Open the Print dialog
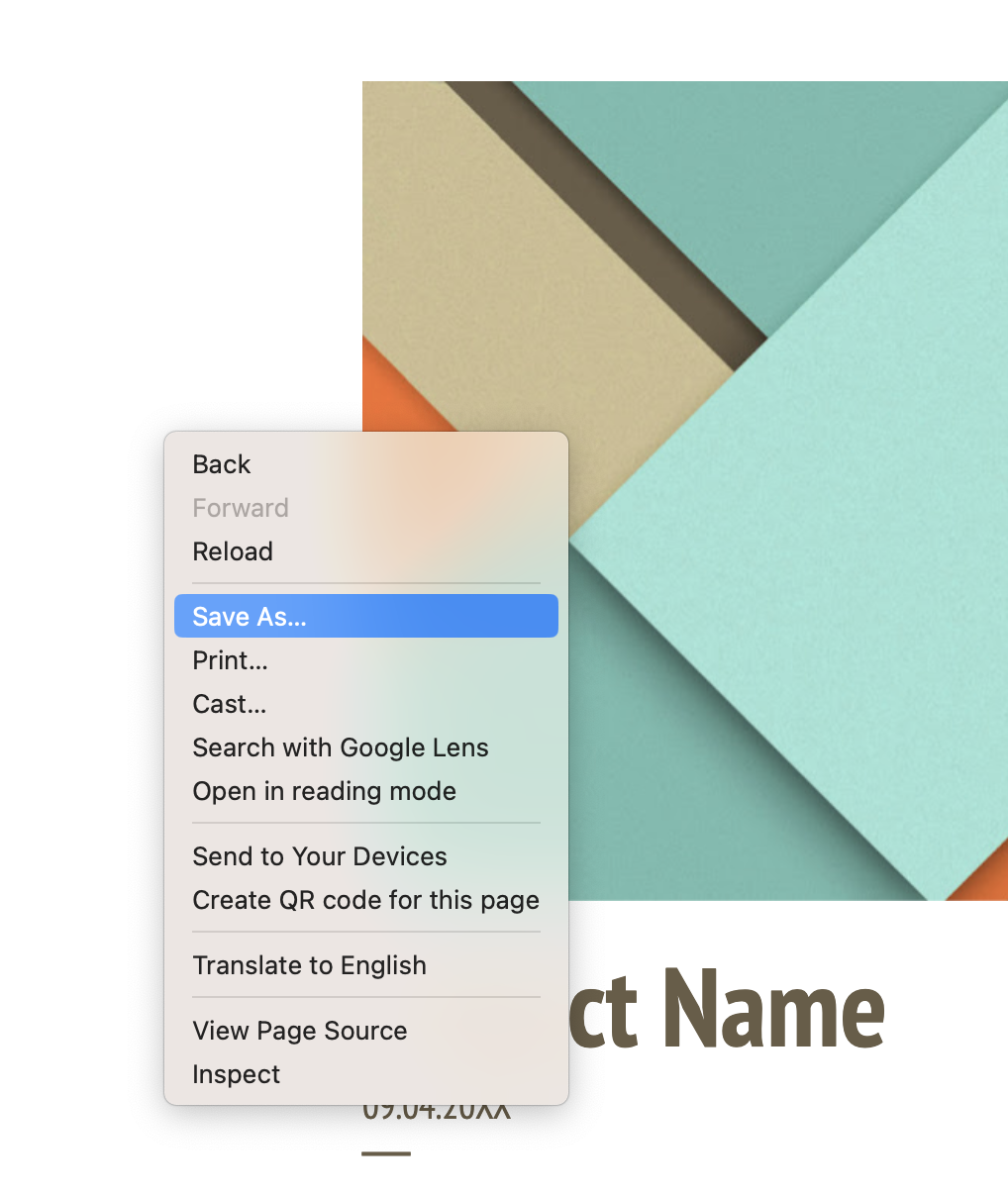Viewport: 1008px width, 1196px height. 230,660
